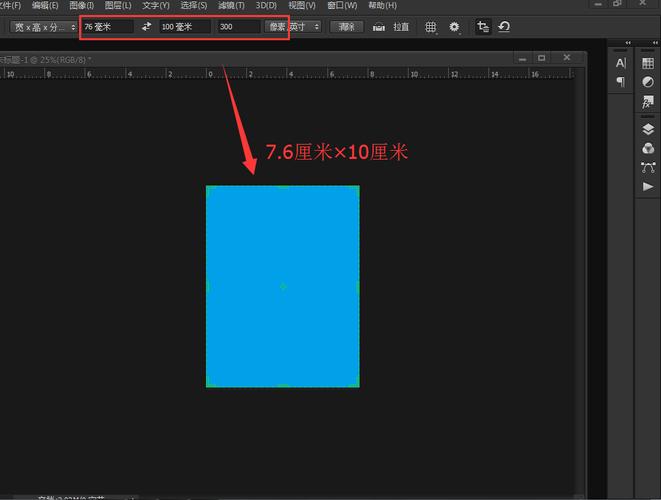Click the 清除 clear button
The height and width of the screenshot is (500, 661).
(x=345, y=27)
